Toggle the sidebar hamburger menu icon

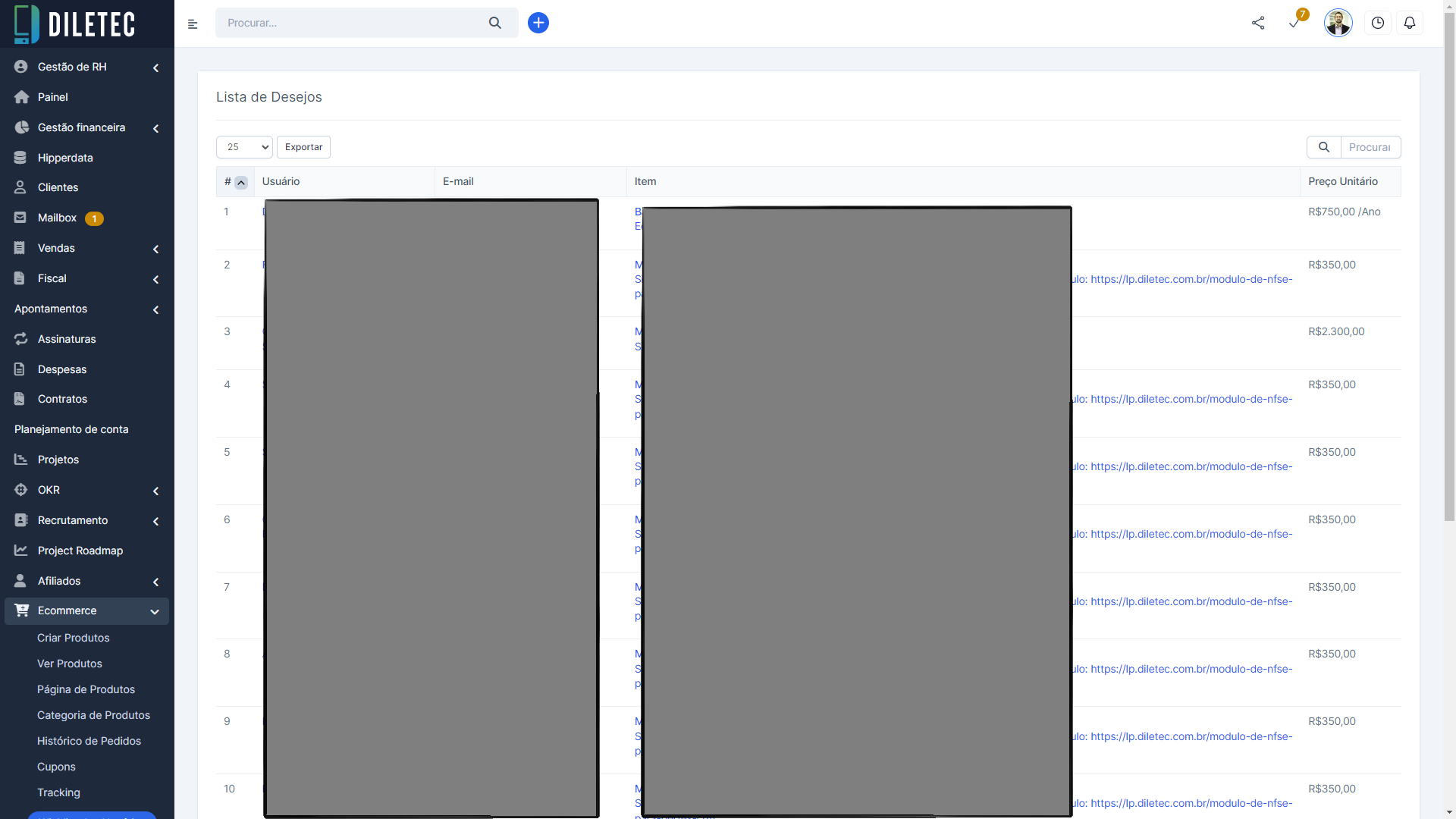[x=193, y=24]
